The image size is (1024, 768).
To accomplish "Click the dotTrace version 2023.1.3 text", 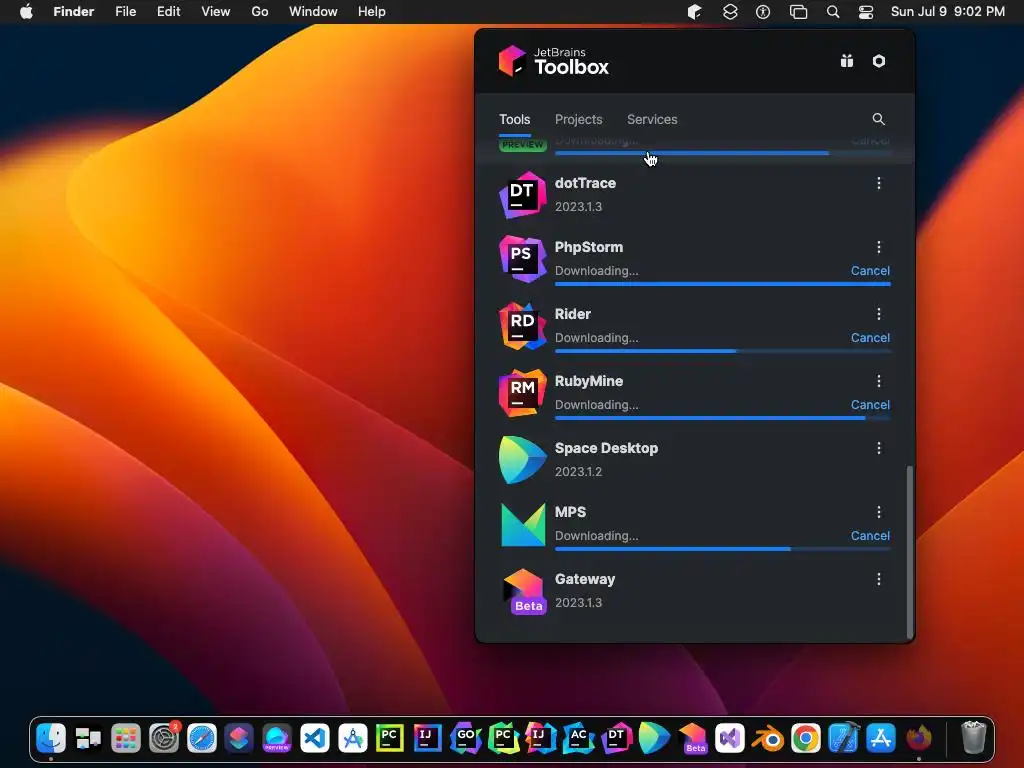I will tap(579, 206).
